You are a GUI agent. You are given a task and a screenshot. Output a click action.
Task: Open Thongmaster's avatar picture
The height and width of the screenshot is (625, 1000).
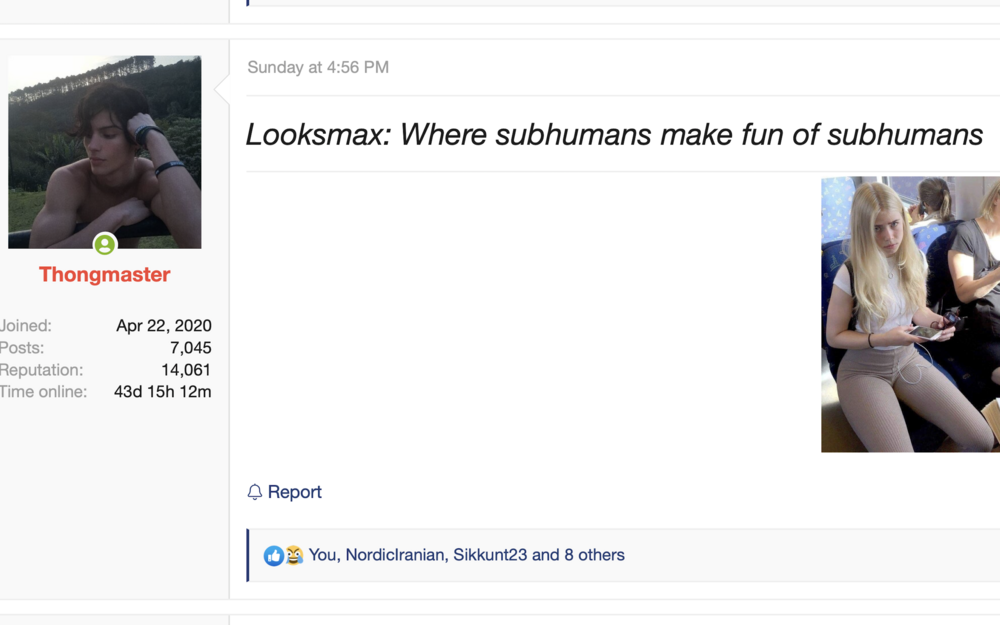(x=105, y=151)
